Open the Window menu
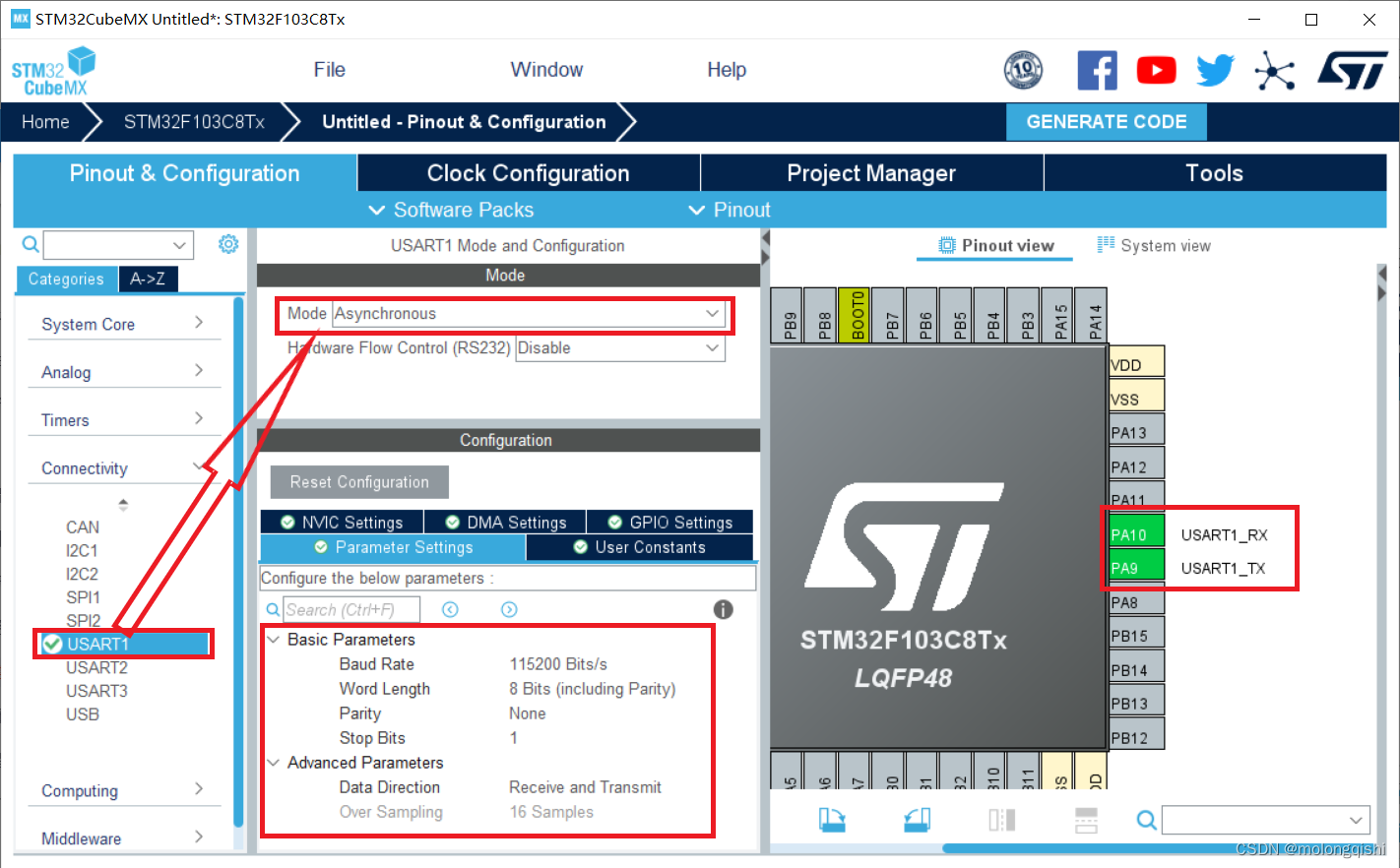Screen dimensions: 1400x868 [x=546, y=70]
